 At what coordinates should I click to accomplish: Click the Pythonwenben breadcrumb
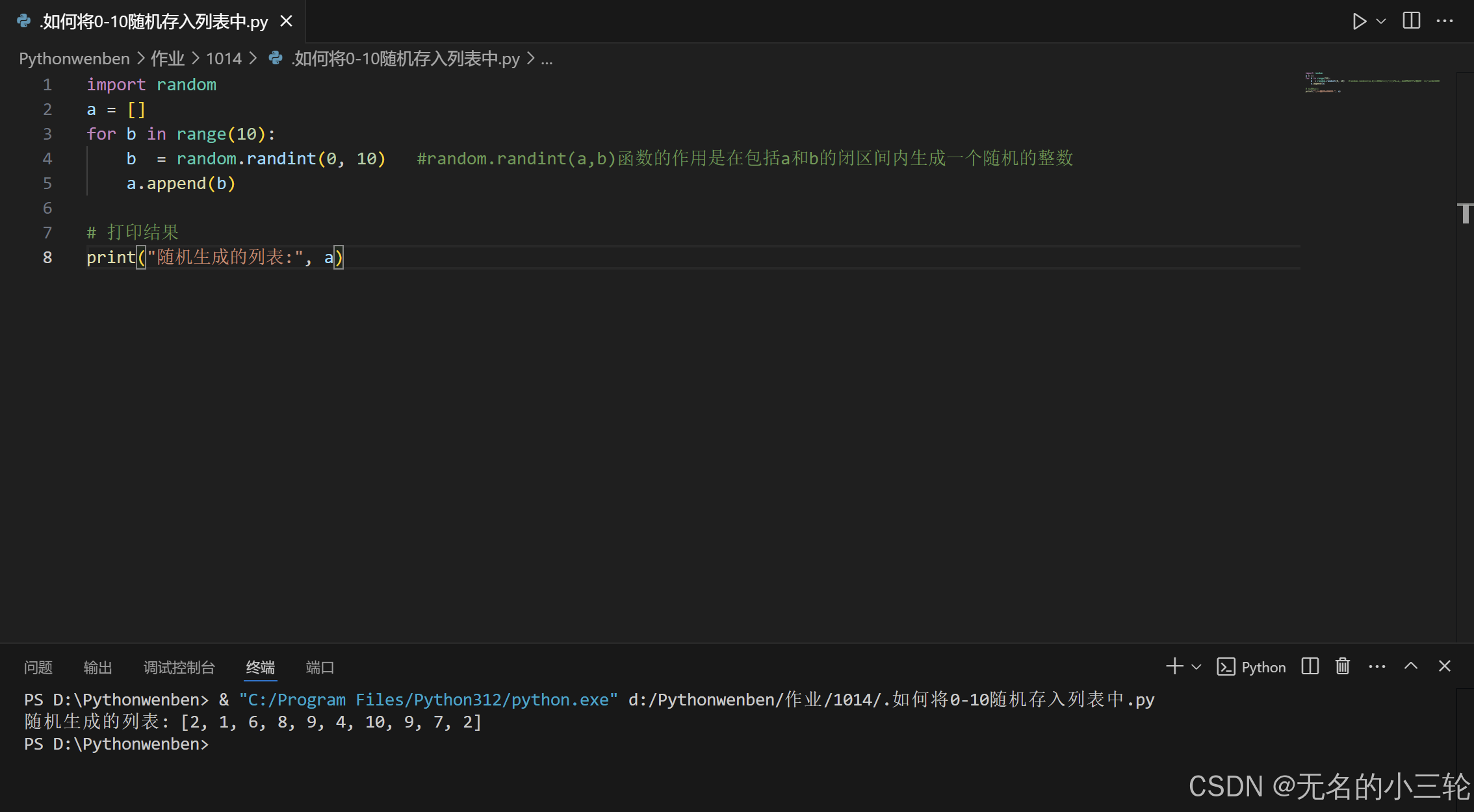pyautogui.click(x=74, y=58)
